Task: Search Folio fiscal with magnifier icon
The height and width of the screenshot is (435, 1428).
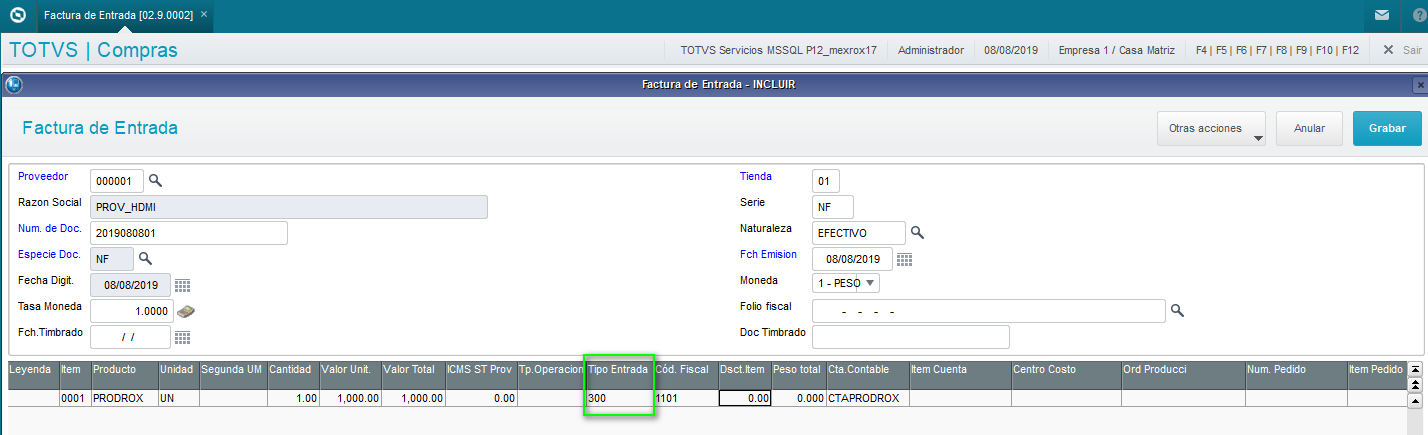Action: point(1178,311)
